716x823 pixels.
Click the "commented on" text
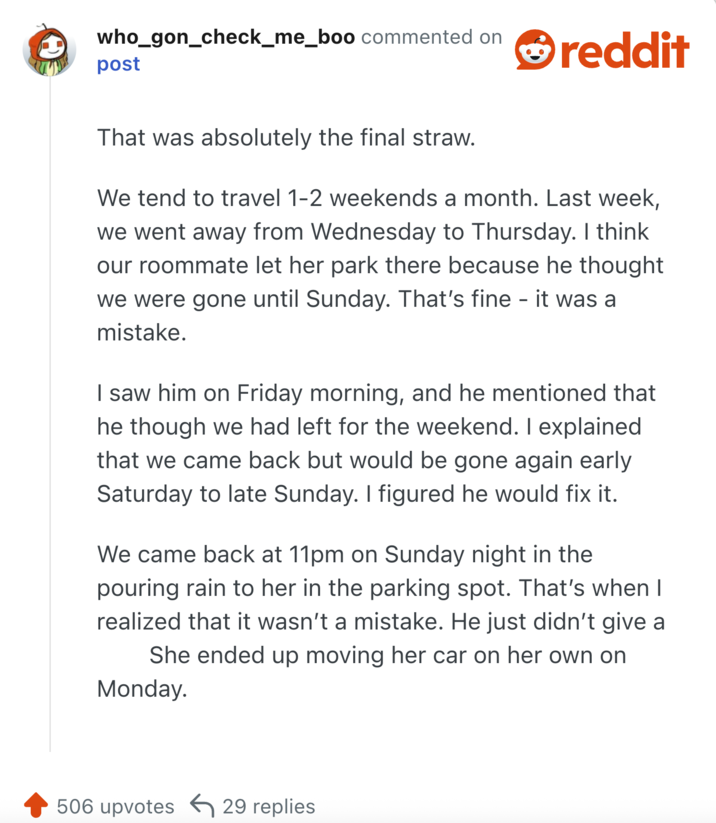432,38
